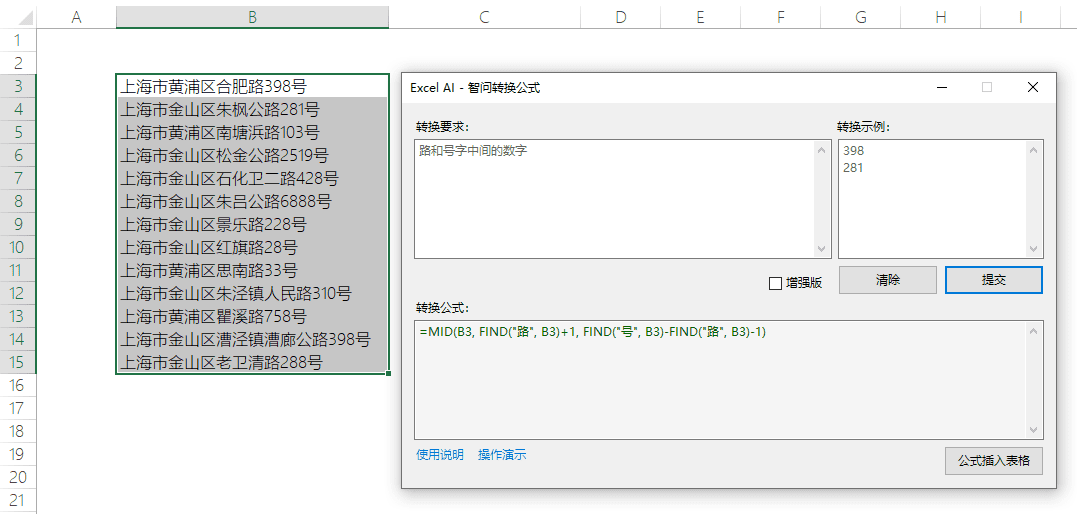
Task: Select row 16 header
Action: click(x=18, y=385)
